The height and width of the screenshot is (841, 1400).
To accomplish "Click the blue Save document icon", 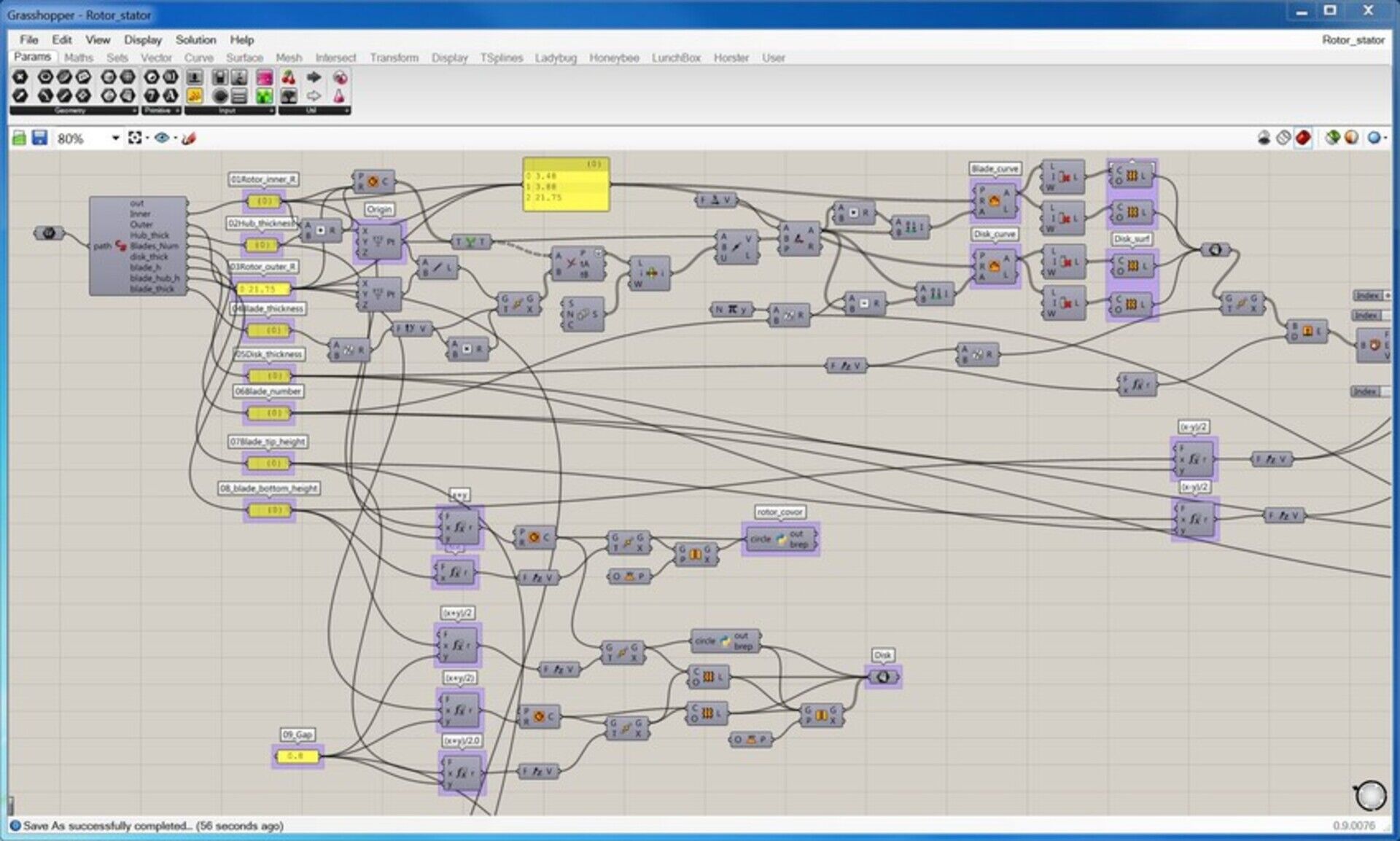I will [39, 138].
